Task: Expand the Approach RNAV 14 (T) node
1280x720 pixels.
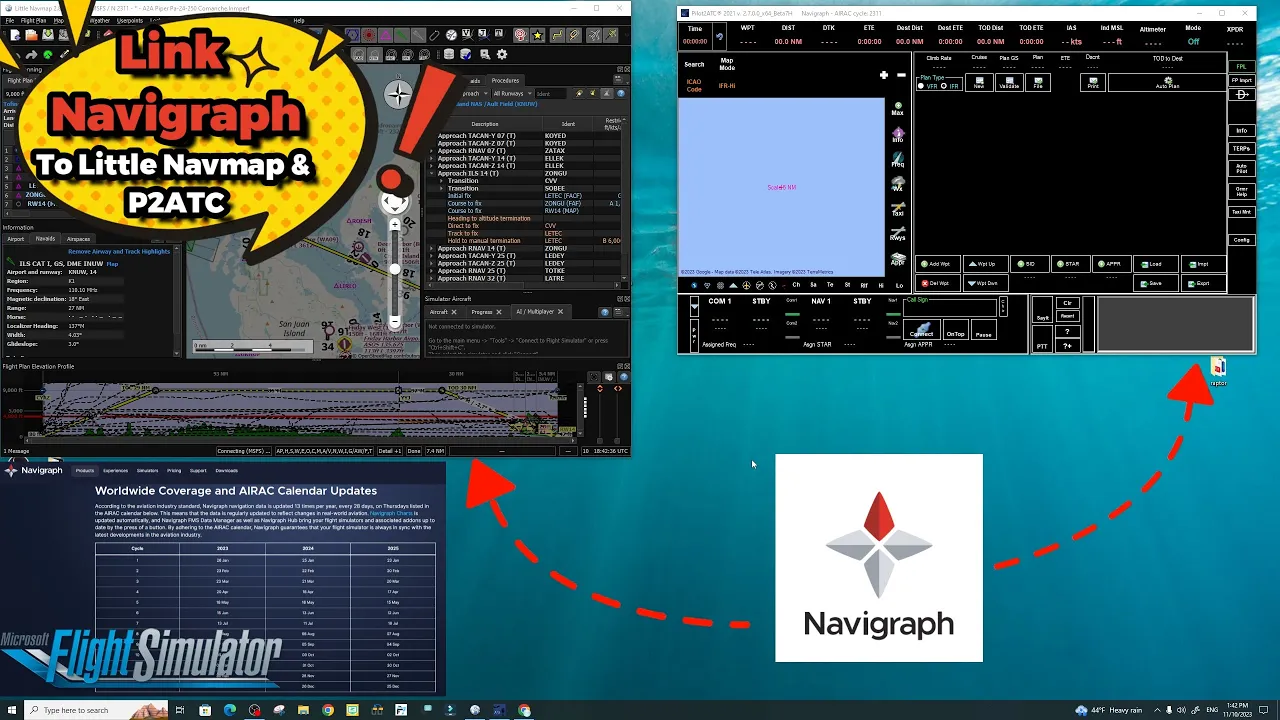Action: (432, 248)
